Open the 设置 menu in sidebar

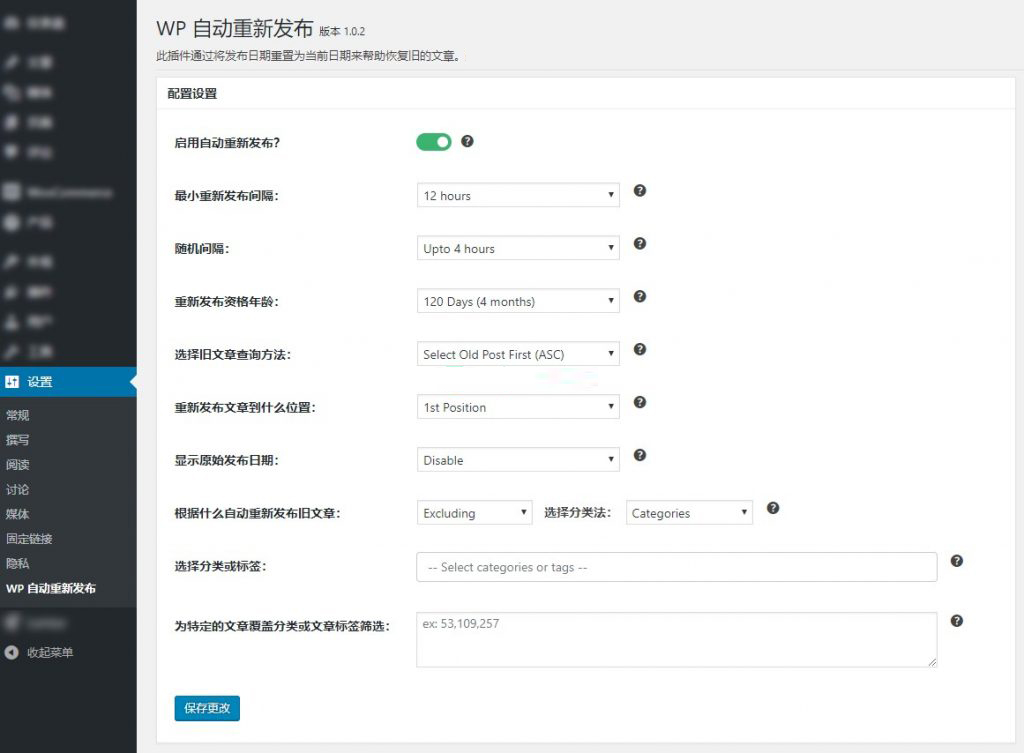pos(68,382)
